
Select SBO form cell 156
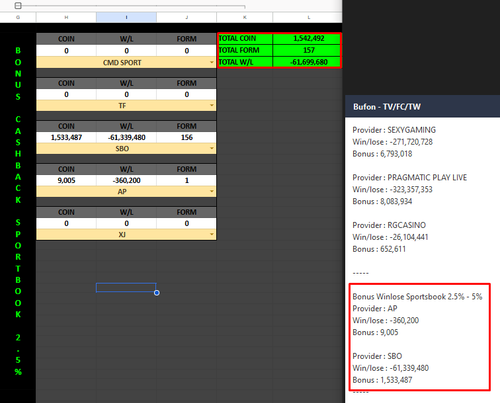[187, 137]
